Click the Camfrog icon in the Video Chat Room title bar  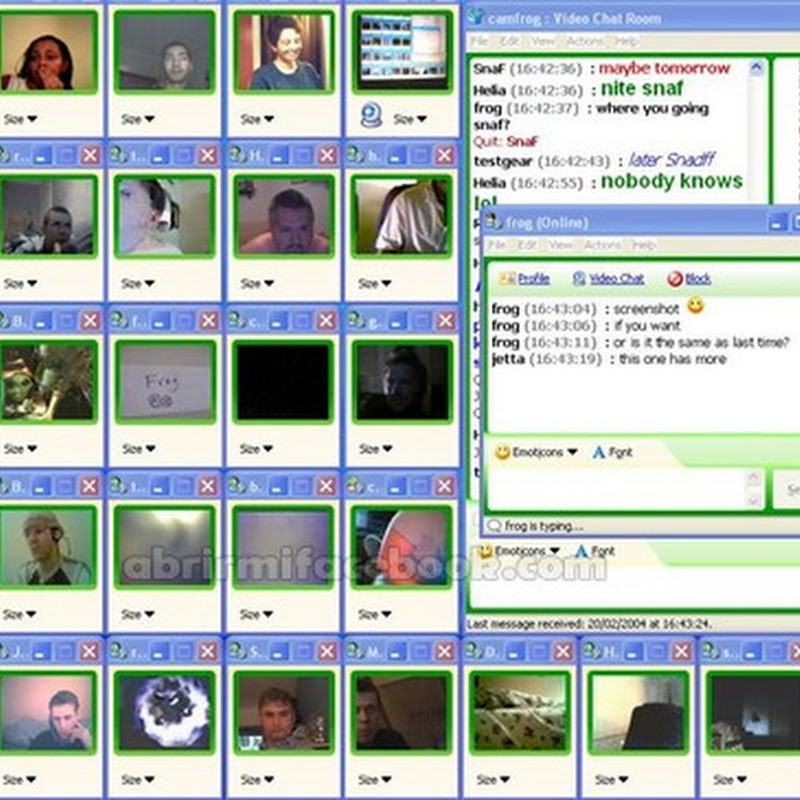pos(476,16)
